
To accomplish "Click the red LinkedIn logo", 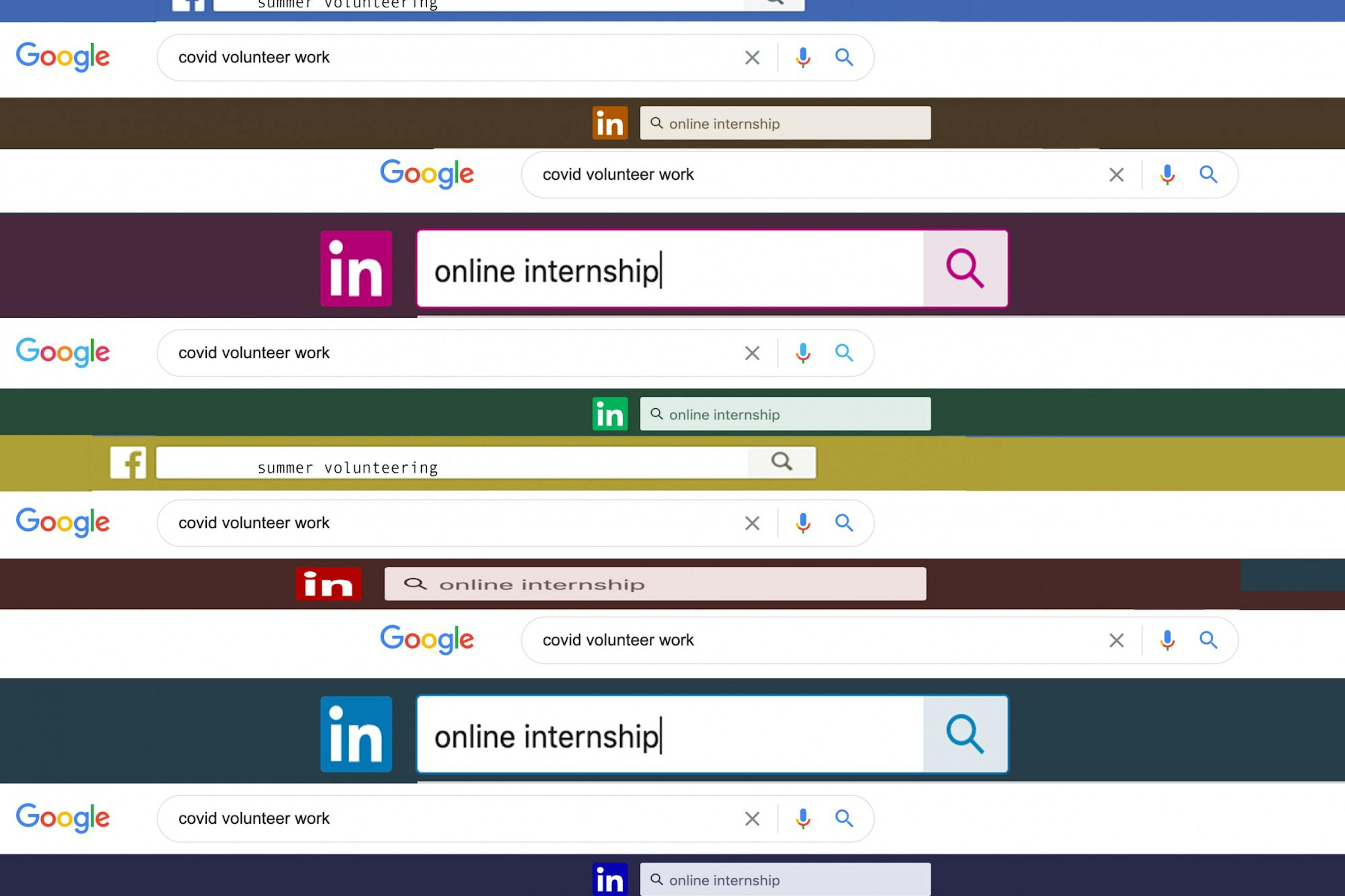I will 328,583.
